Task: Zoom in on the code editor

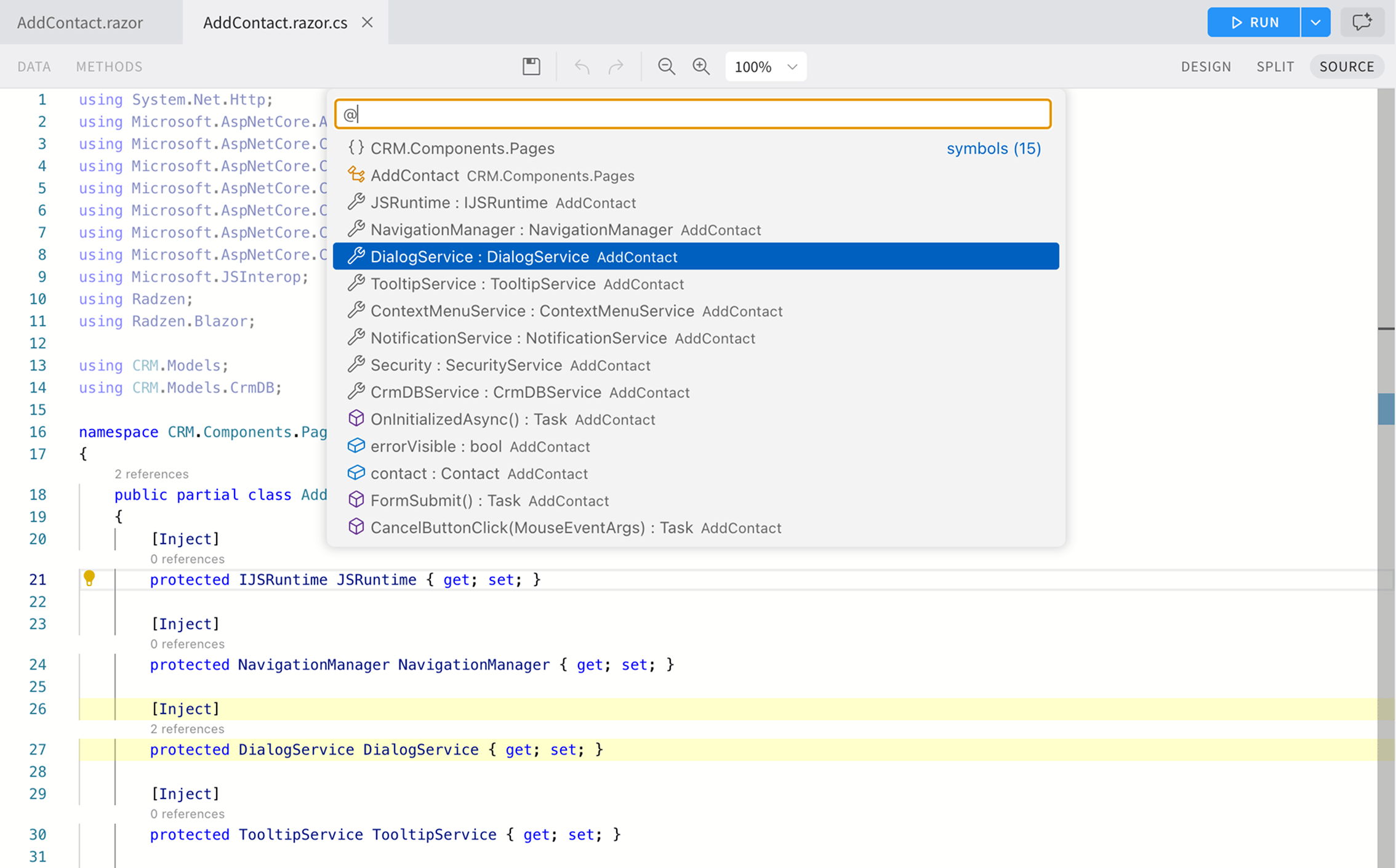Action: click(701, 66)
